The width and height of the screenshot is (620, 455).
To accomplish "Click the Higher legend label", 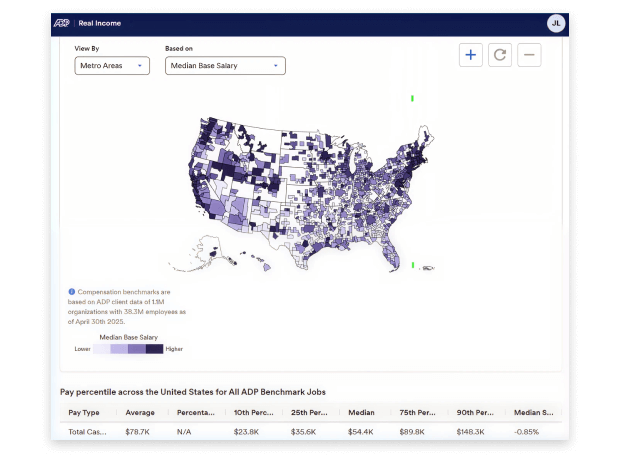I will [x=174, y=349].
